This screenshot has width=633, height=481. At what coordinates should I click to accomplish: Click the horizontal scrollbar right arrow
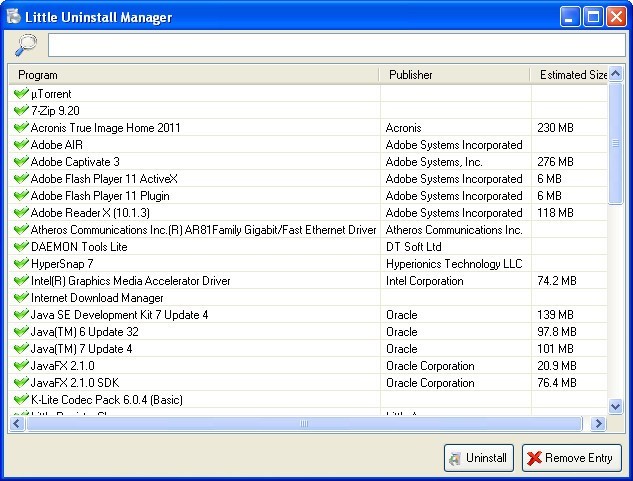tap(598, 424)
